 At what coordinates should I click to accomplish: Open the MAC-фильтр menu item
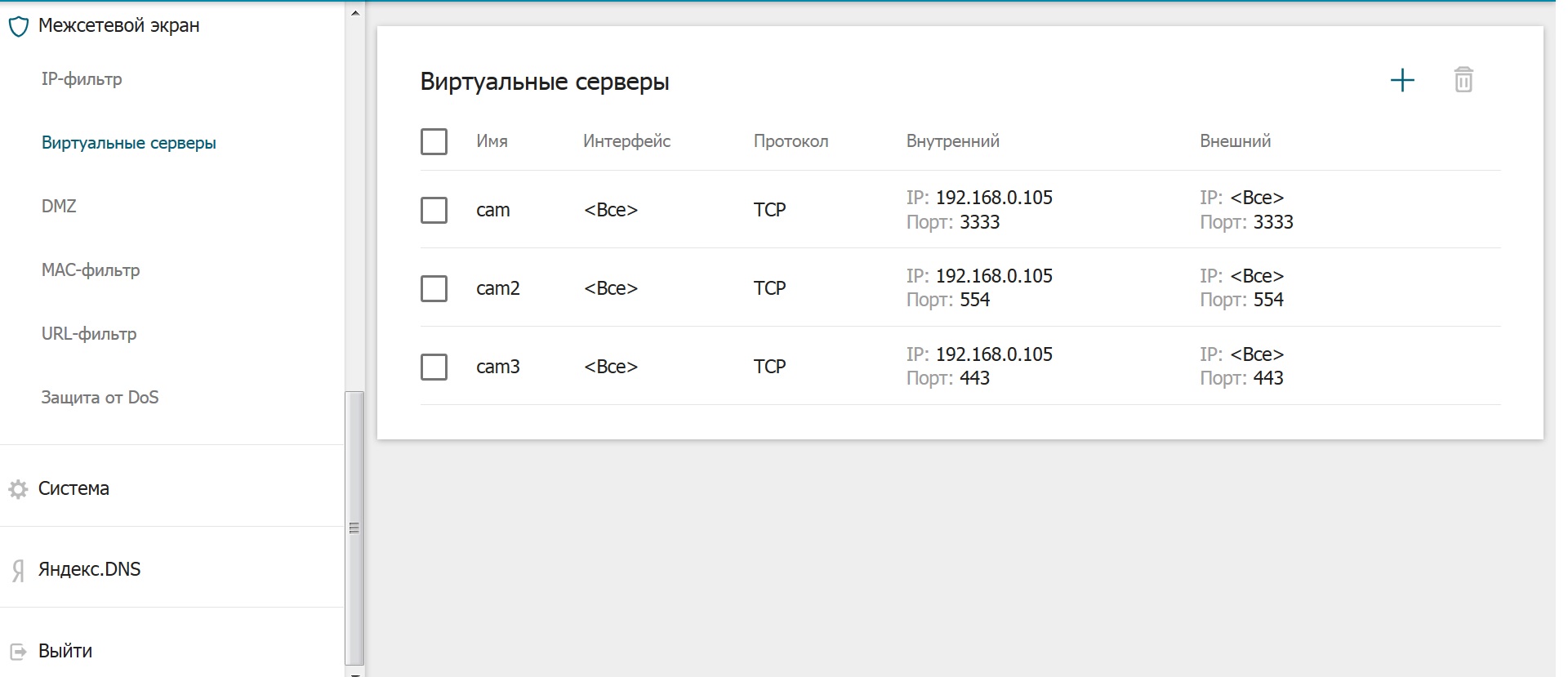pos(91,270)
